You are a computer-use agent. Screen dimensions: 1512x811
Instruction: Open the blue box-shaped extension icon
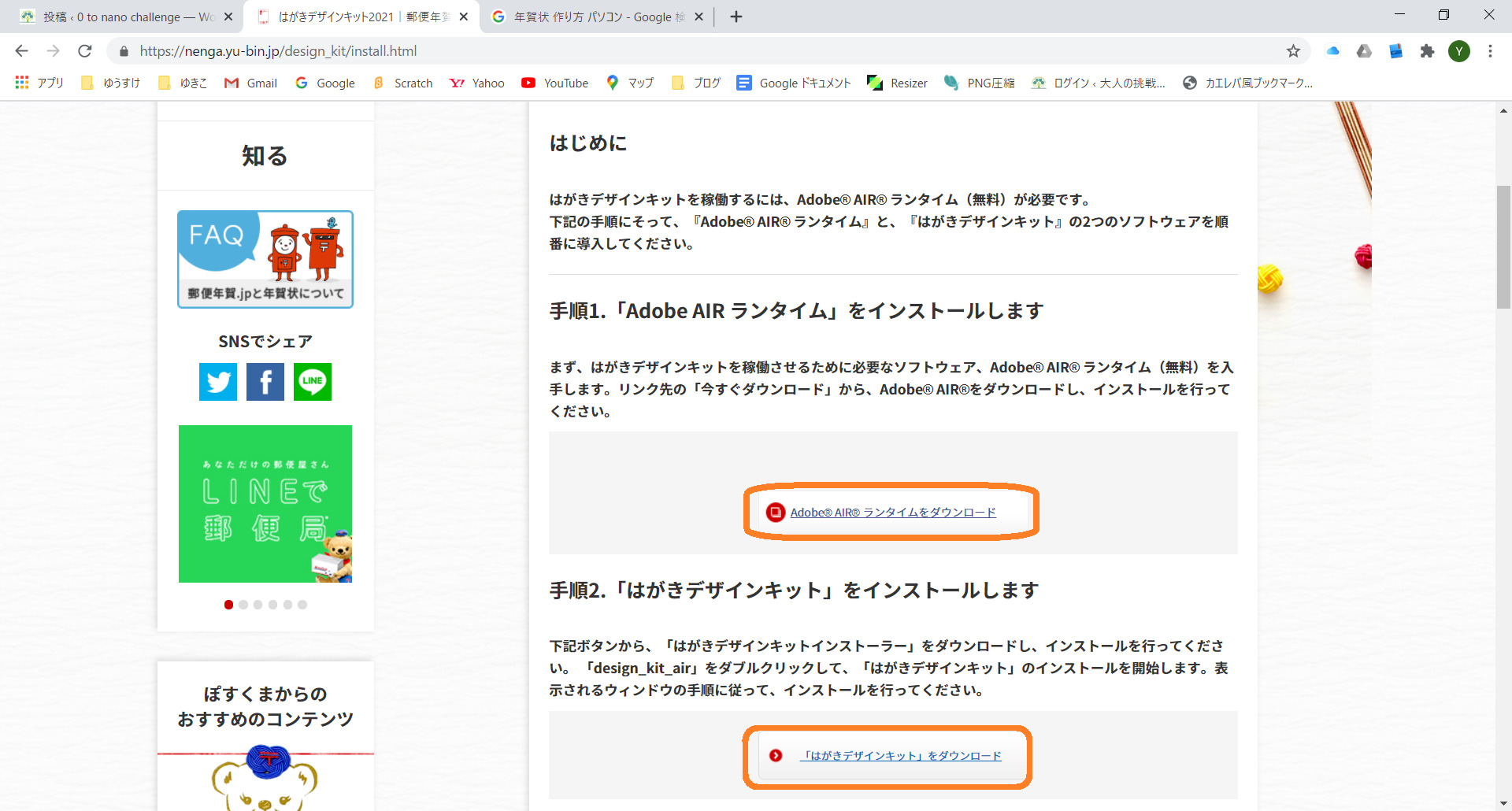(1395, 51)
